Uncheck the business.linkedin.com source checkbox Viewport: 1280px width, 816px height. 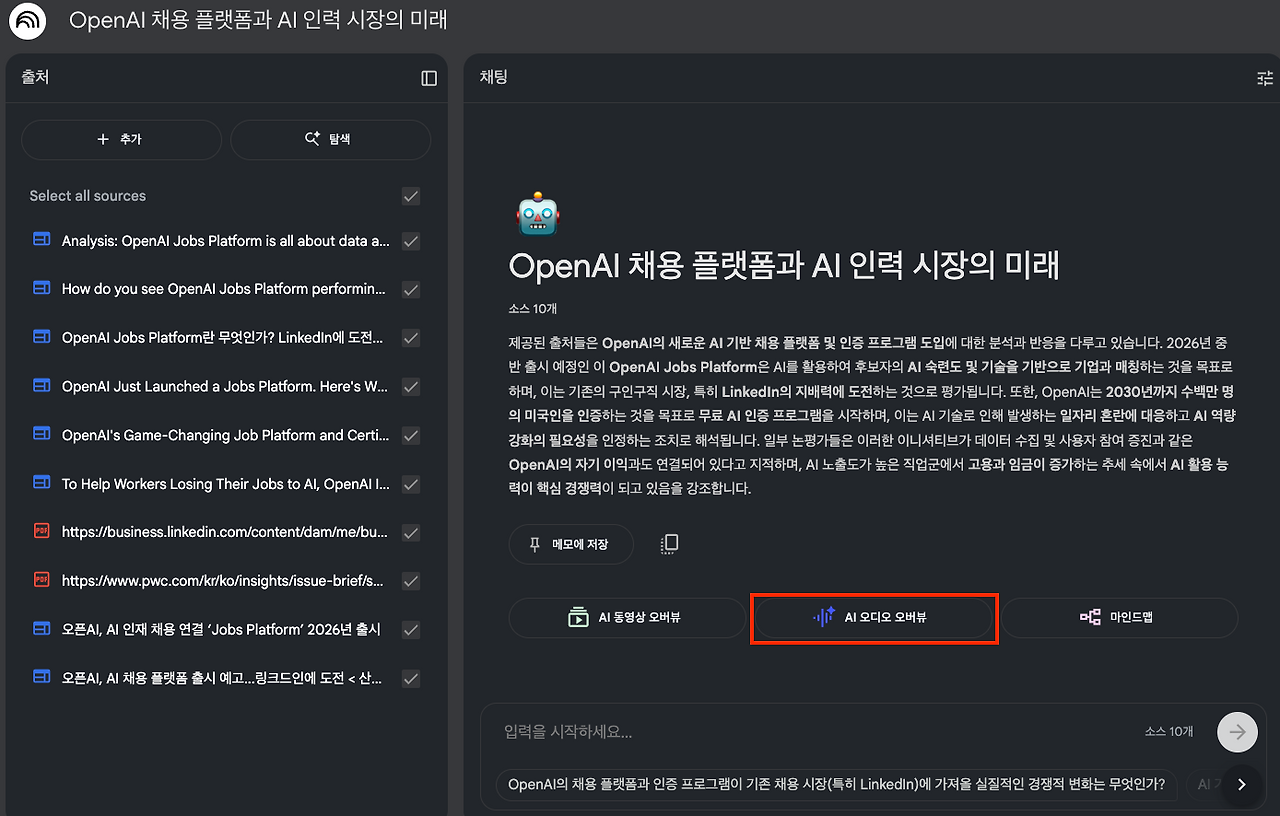click(410, 533)
